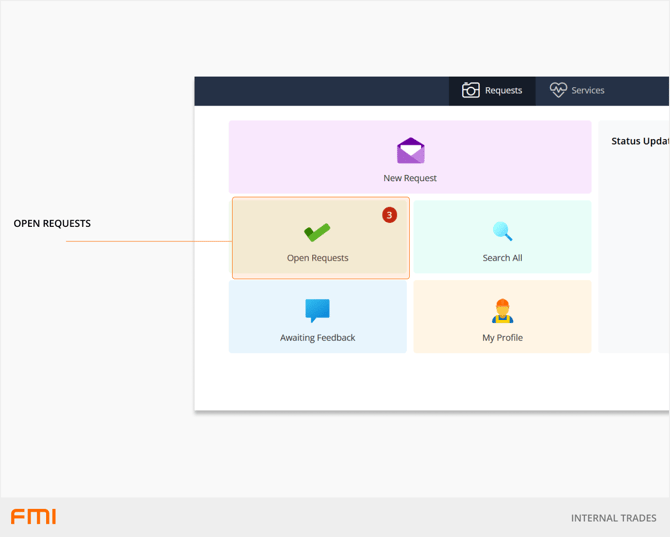670x537 pixels.
Task: Open the Awaiting Feedback tile label
Action: [x=317, y=338]
